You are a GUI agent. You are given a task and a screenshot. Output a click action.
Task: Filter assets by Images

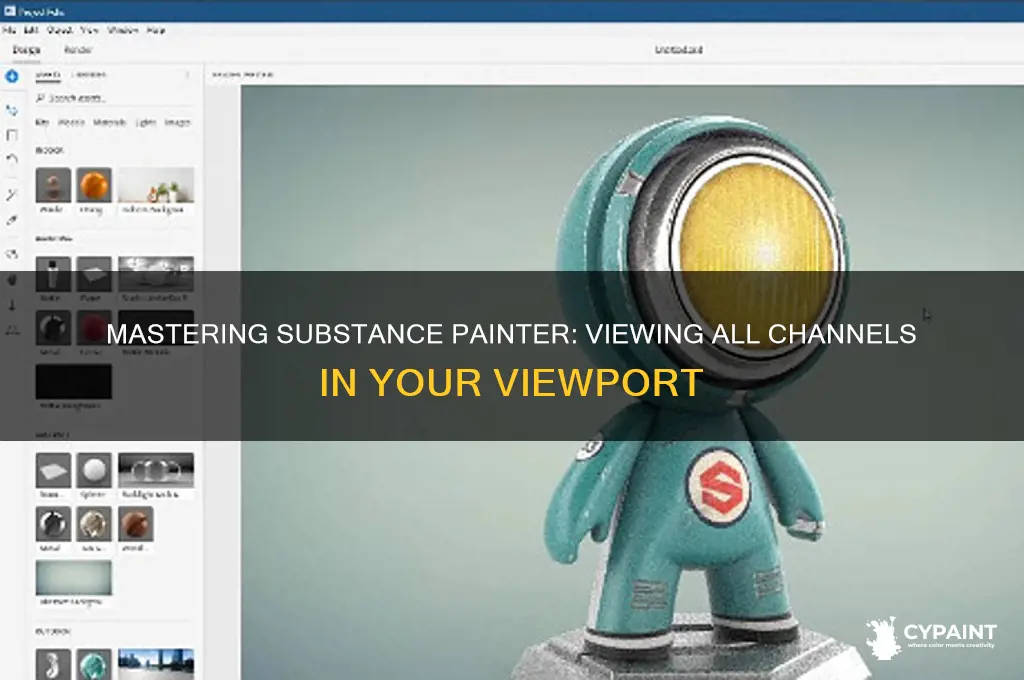pyautogui.click(x=177, y=122)
